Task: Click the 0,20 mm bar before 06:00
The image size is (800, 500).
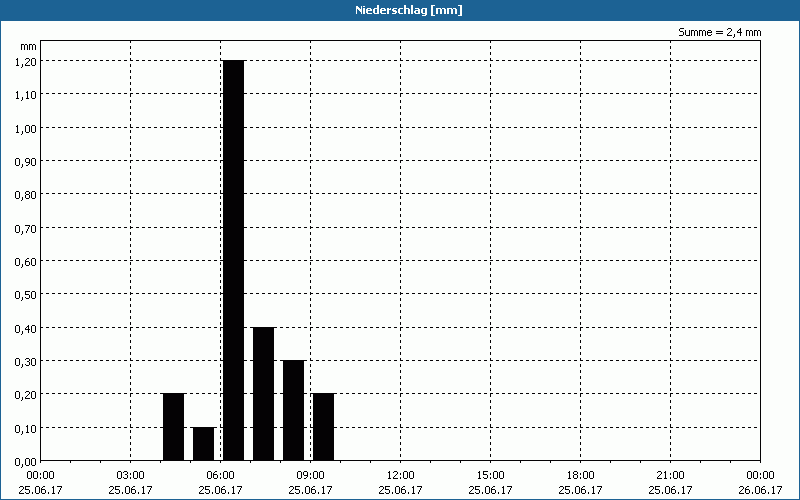Action: pos(173,427)
